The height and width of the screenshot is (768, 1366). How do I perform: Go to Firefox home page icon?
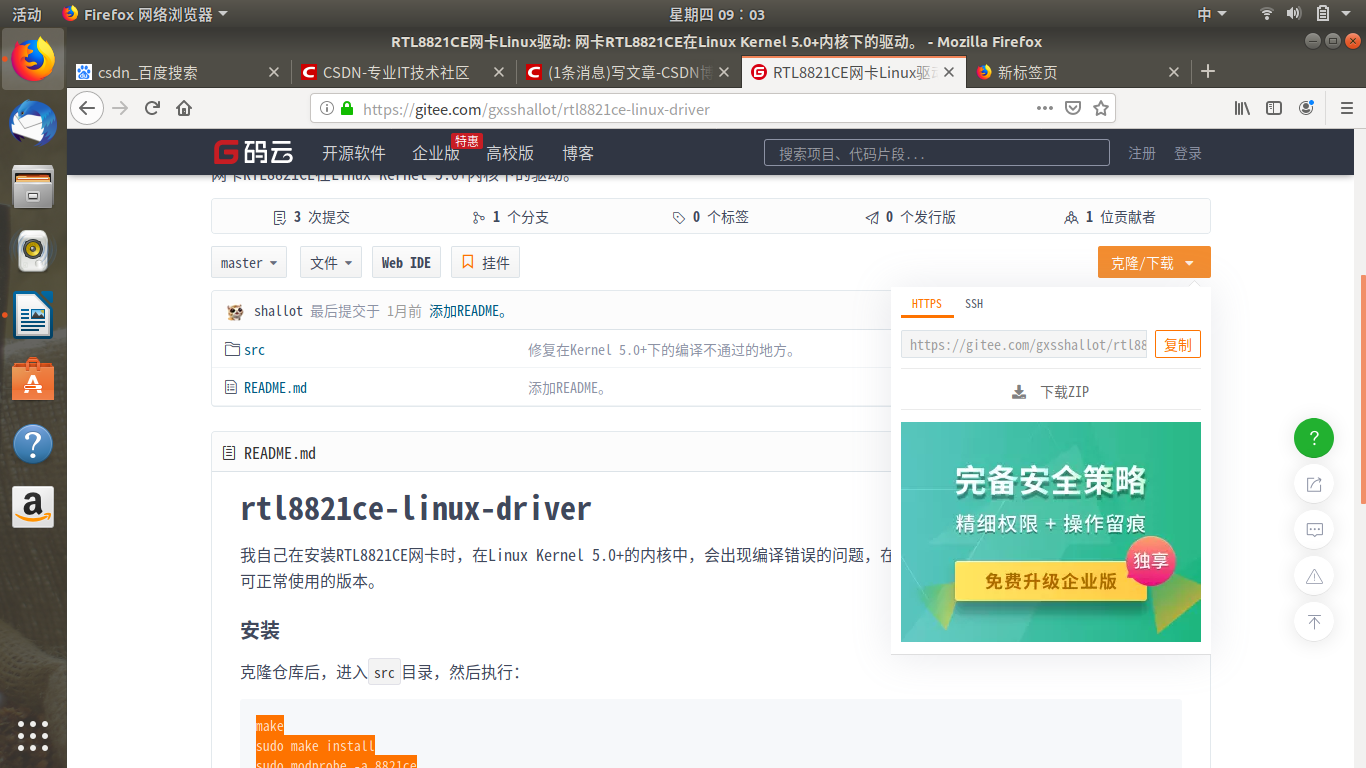[184, 108]
